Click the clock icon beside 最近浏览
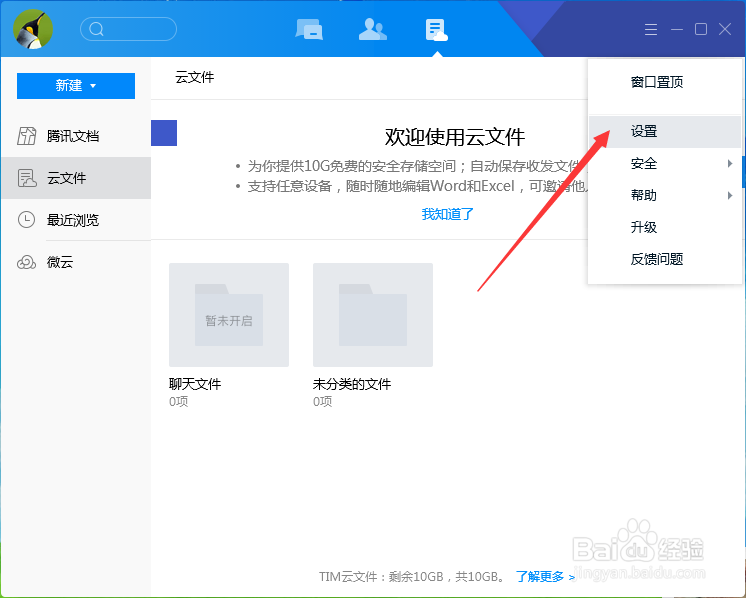 pyautogui.click(x=26, y=220)
